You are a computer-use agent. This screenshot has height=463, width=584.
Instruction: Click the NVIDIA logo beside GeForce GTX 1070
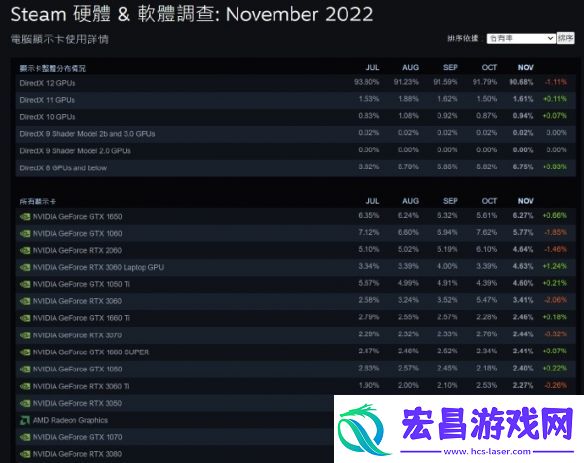pos(25,437)
